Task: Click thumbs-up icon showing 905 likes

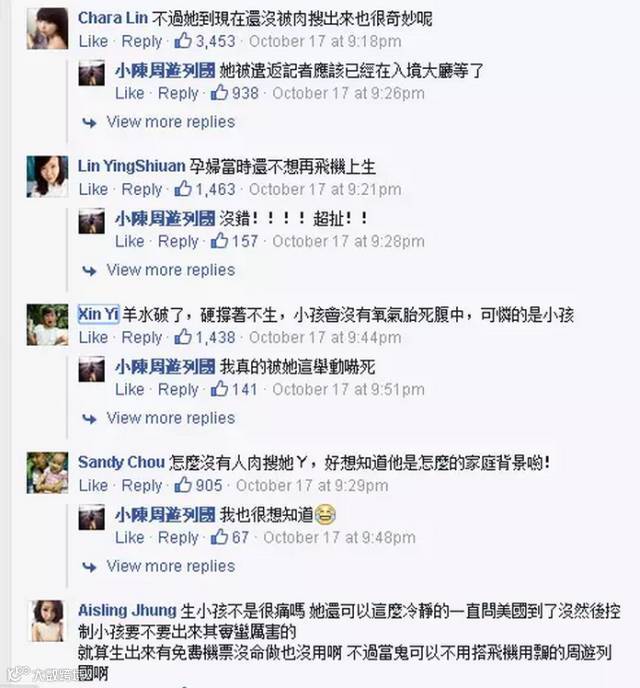Action: 183,484
